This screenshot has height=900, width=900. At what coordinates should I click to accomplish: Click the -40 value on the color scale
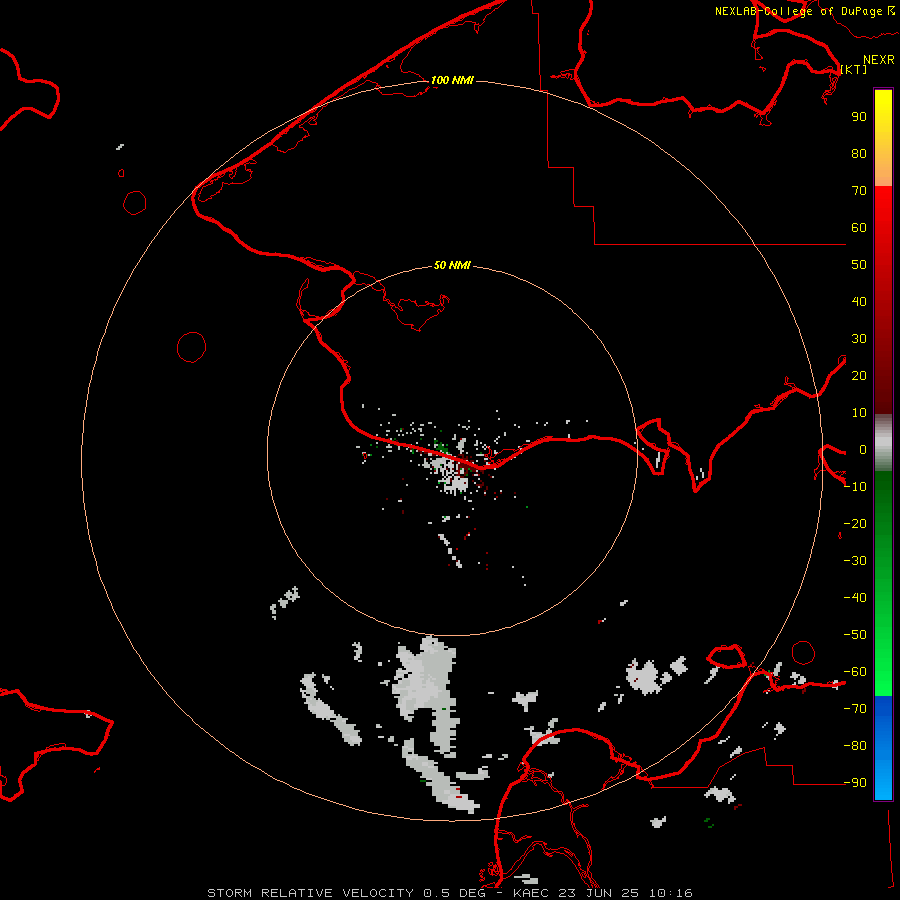[x=855, y=598]
